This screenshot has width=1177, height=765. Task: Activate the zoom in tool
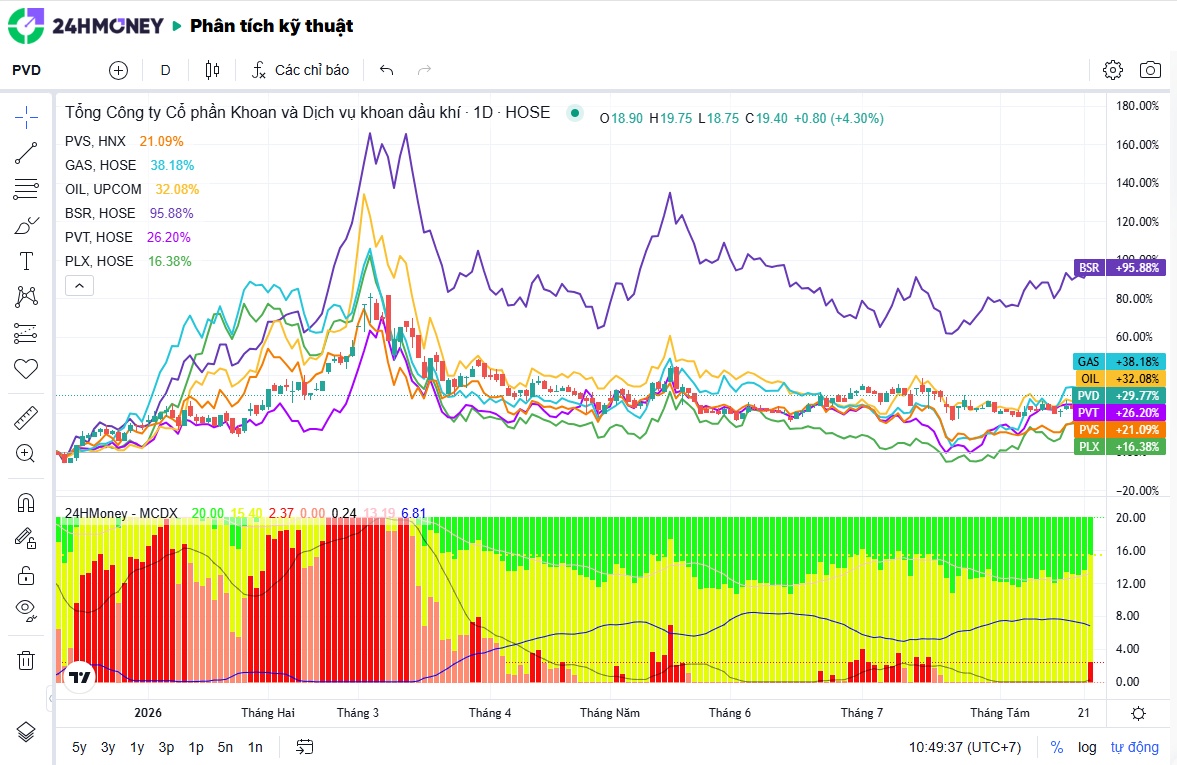[x=26, y=453]
